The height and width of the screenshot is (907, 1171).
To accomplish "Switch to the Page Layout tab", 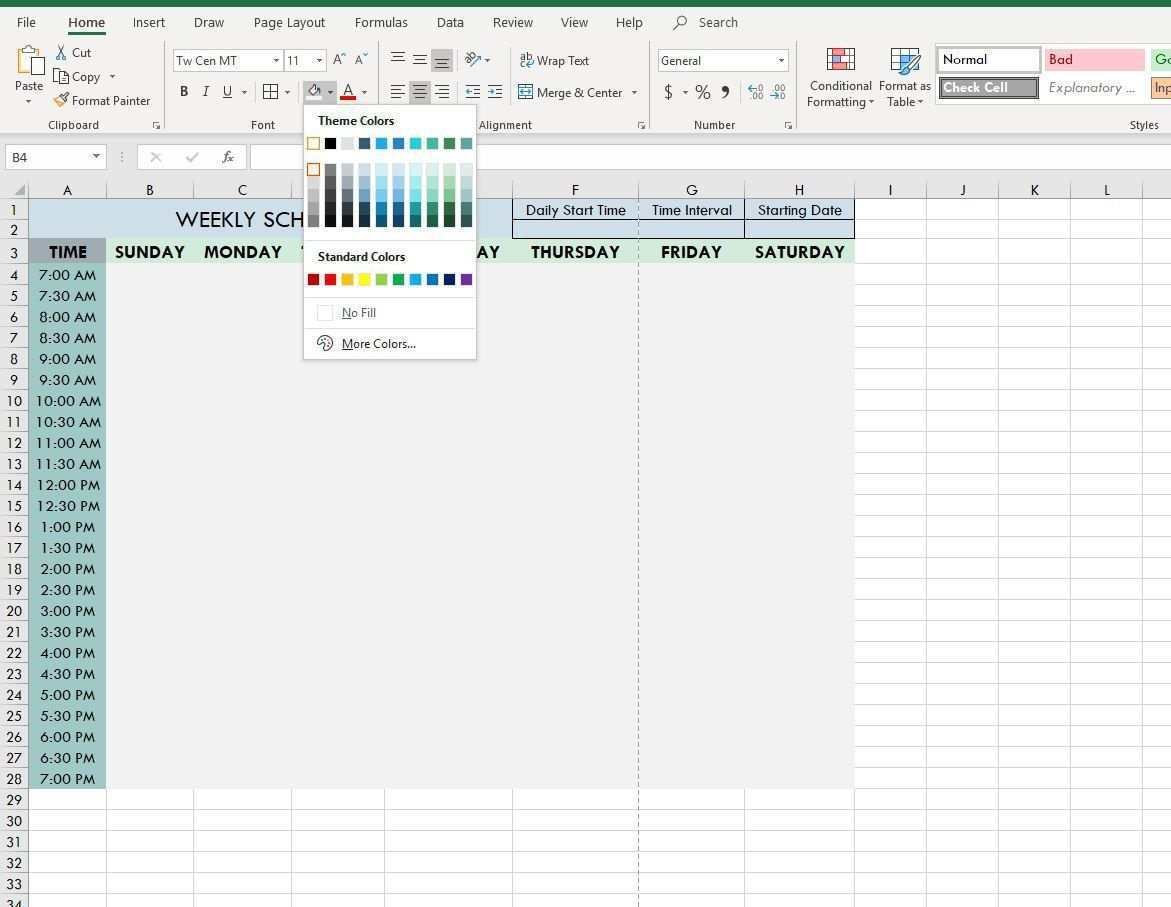I will 289,22.
